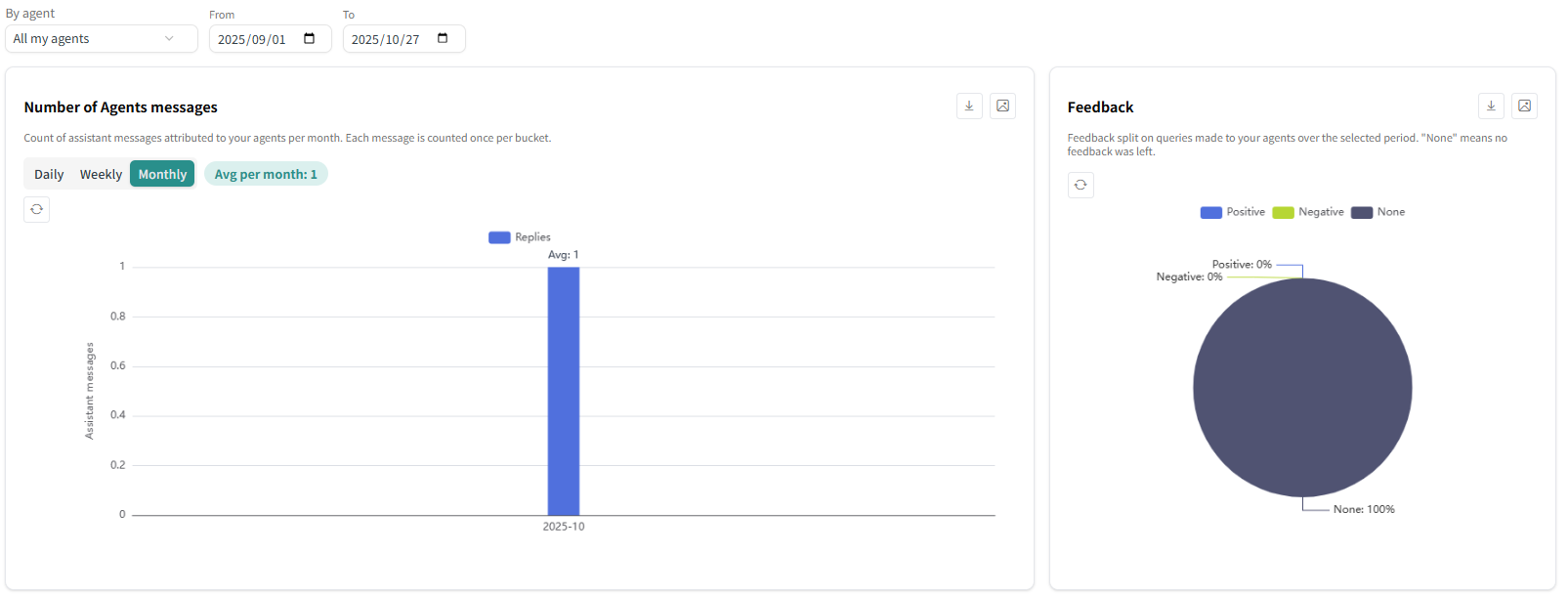Switch to Weekly view
The image size is (1568, 596).
101,174
